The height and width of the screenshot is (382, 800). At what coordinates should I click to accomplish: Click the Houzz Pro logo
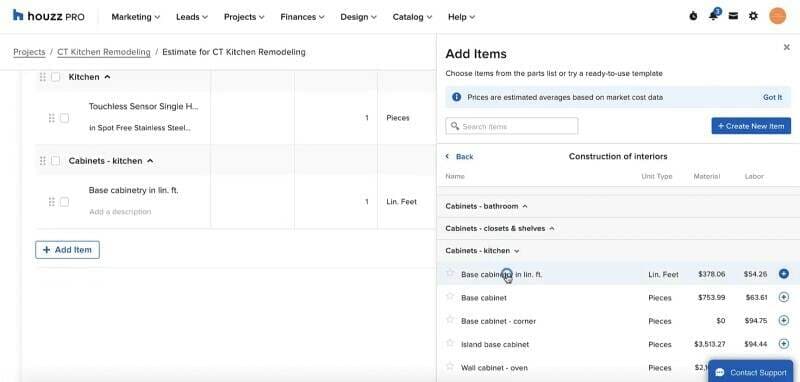click(x=48, y=16)
